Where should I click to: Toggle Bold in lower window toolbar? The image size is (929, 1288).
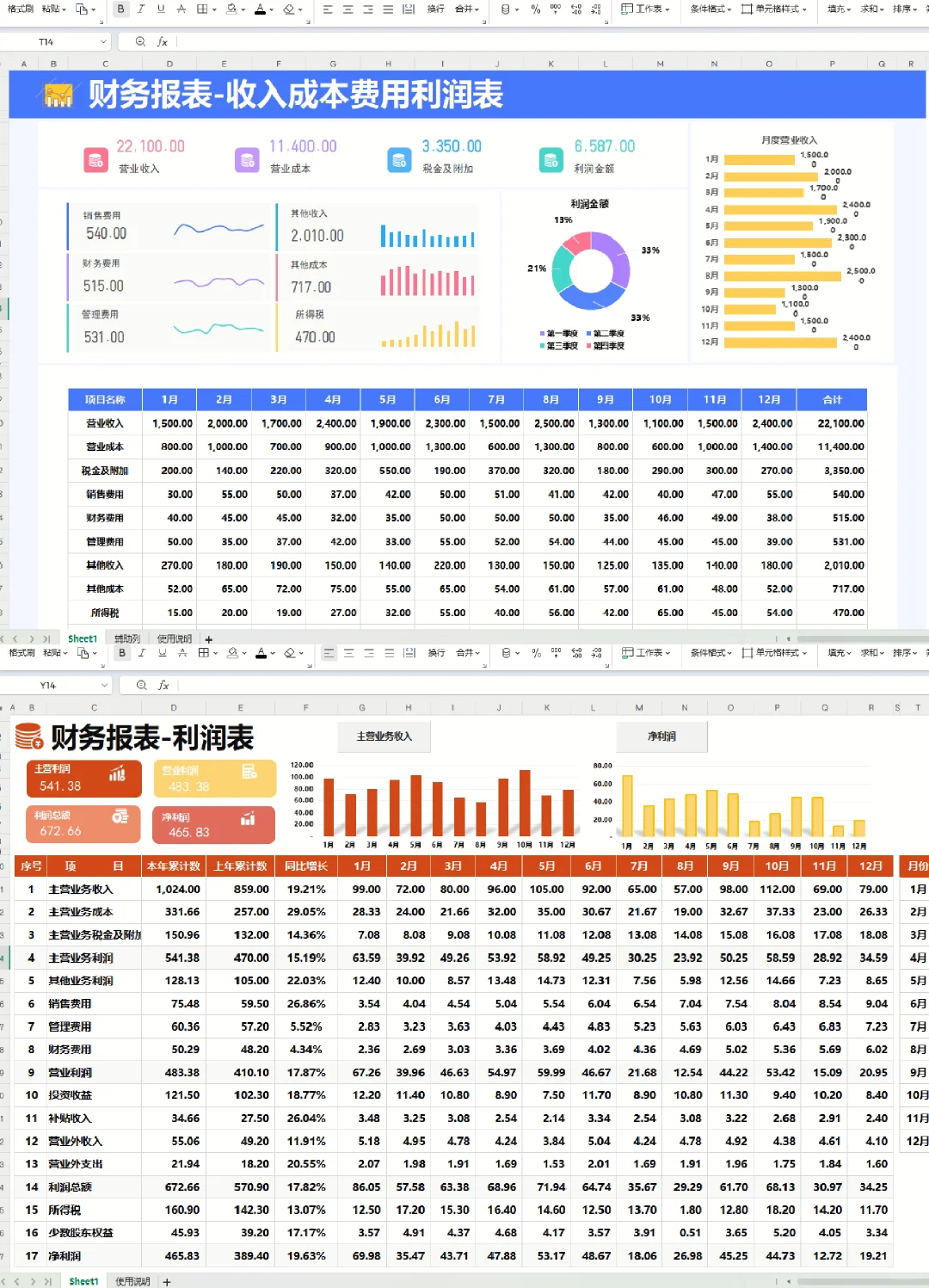click(121, 653)
